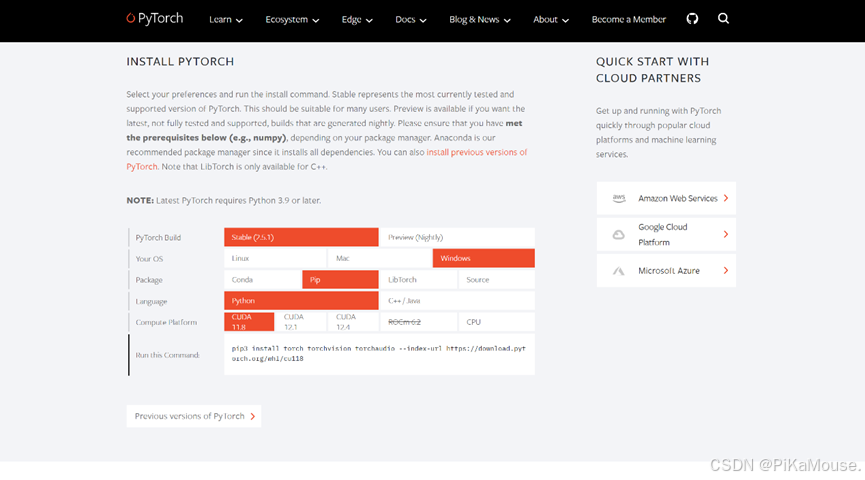
Task: Go to home via PyTorch logo
Action: point(154,18)
